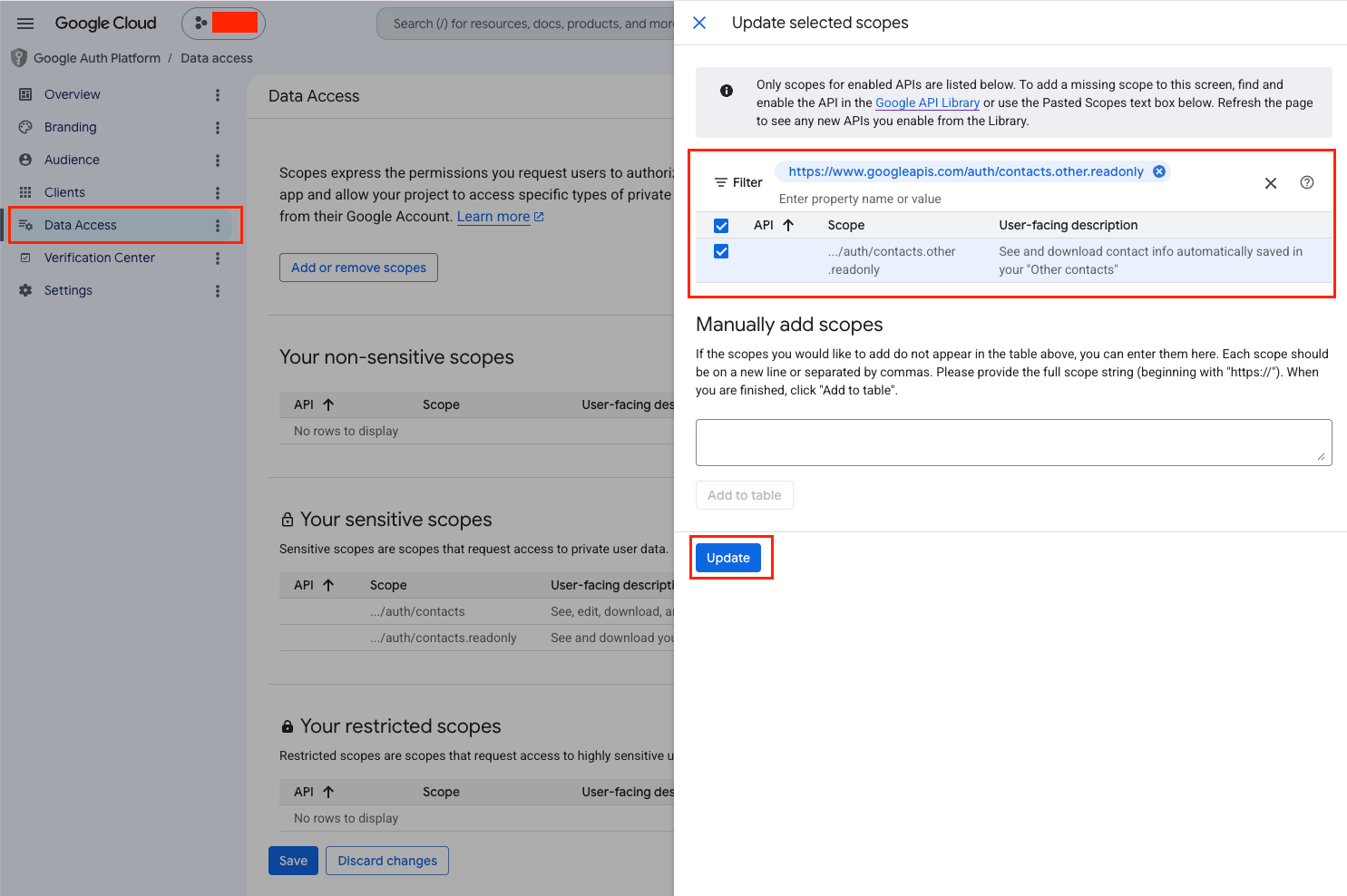The width and height of the screenshot is (1347, 896).
Task: Open the three-dot menu next to Overview
Action: [218, 95]
